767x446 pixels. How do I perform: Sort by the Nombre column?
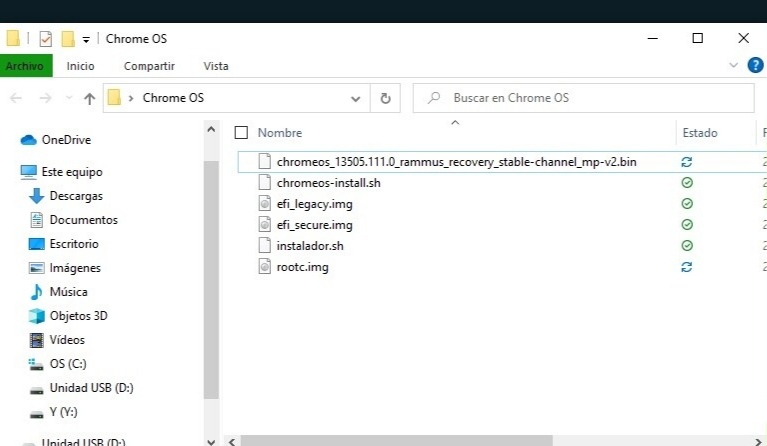(280, 133)
